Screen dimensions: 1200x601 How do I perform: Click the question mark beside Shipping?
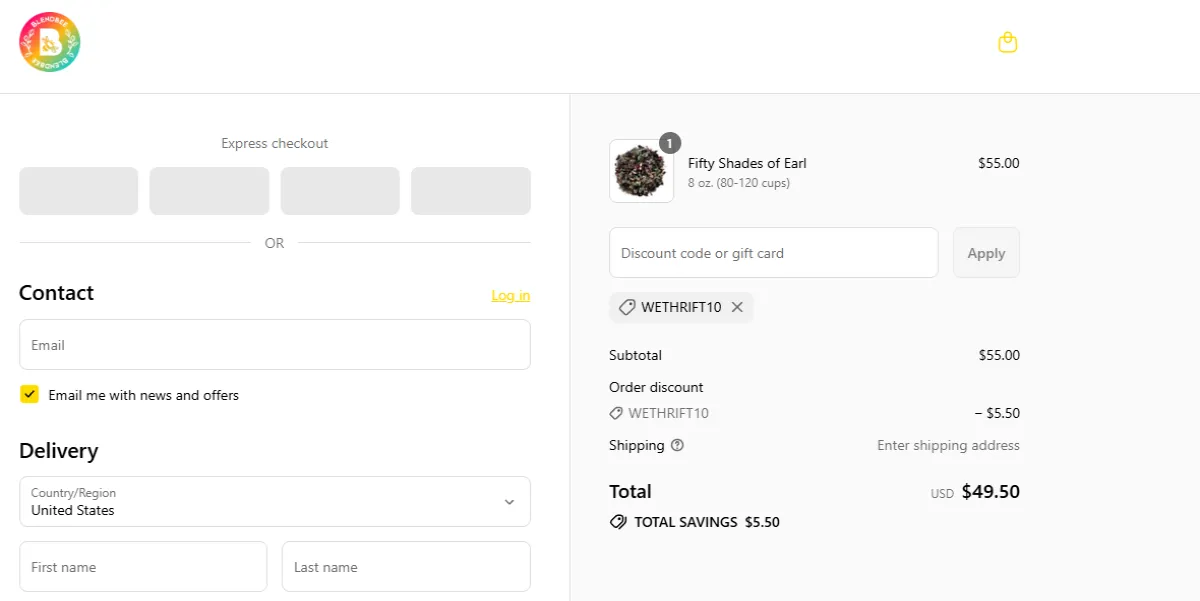[x=676, y=445]
